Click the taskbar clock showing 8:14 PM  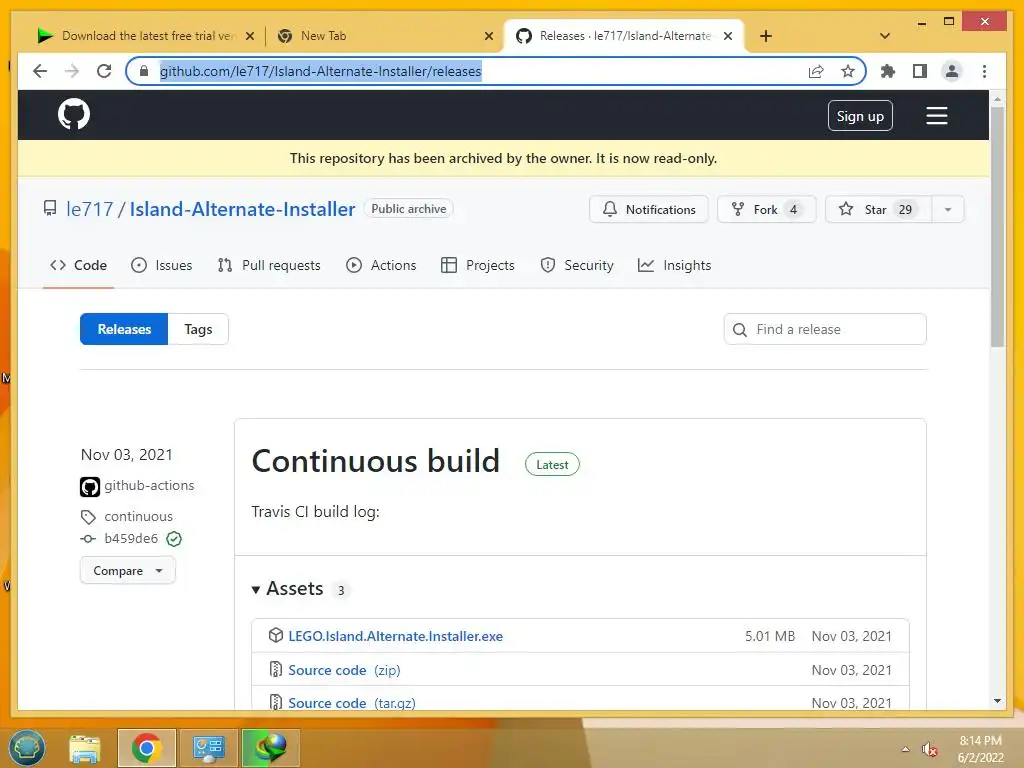tap(980, 749)
